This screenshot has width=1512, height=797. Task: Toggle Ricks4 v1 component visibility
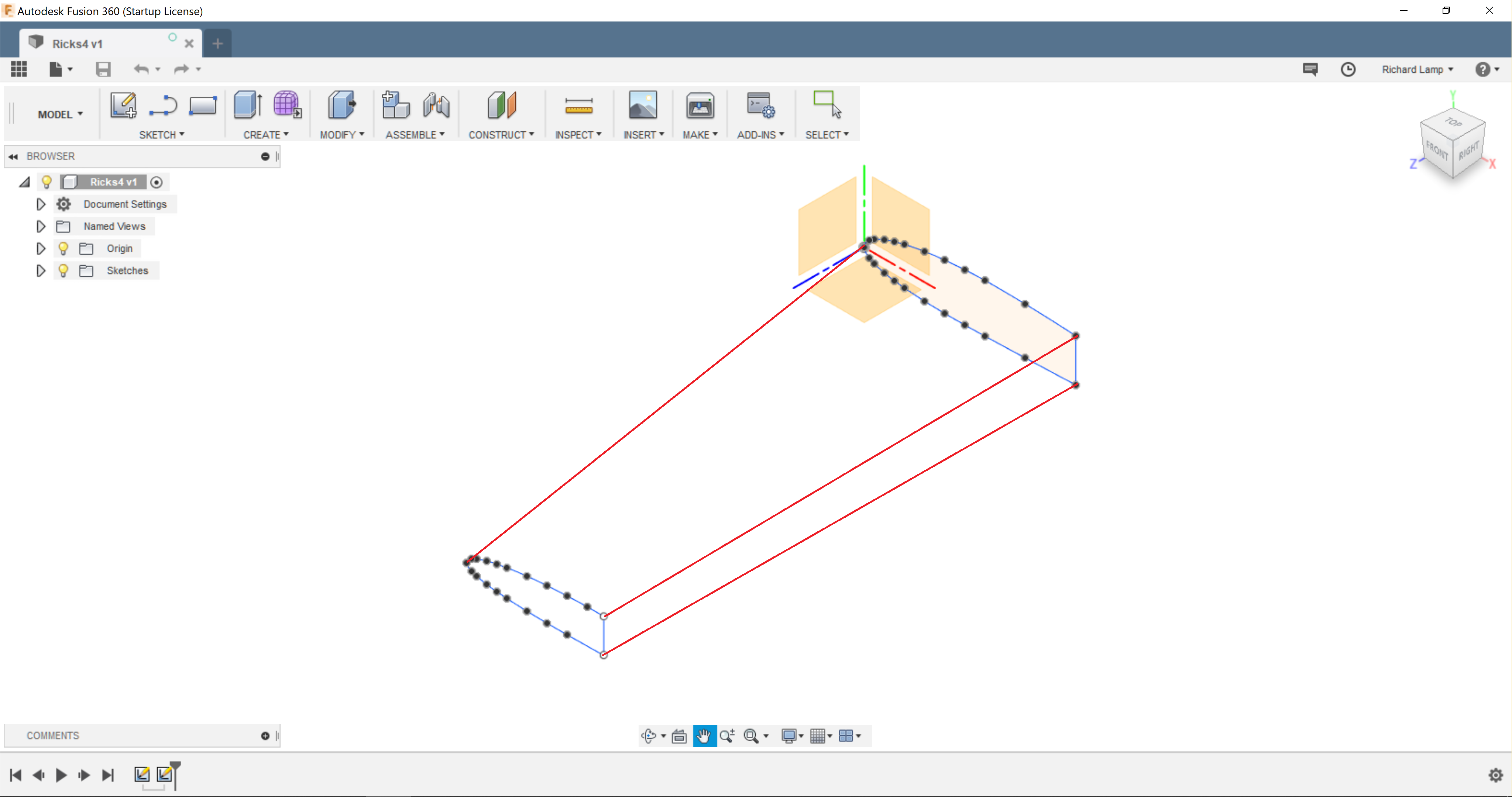click(x=47, y=181)
